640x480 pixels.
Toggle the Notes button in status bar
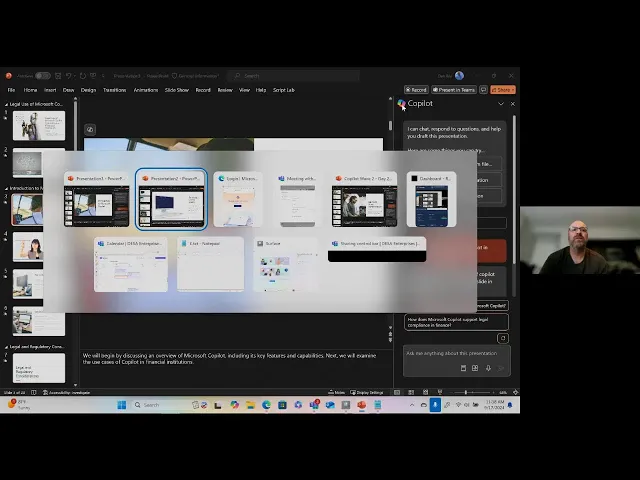click(337, 393)
